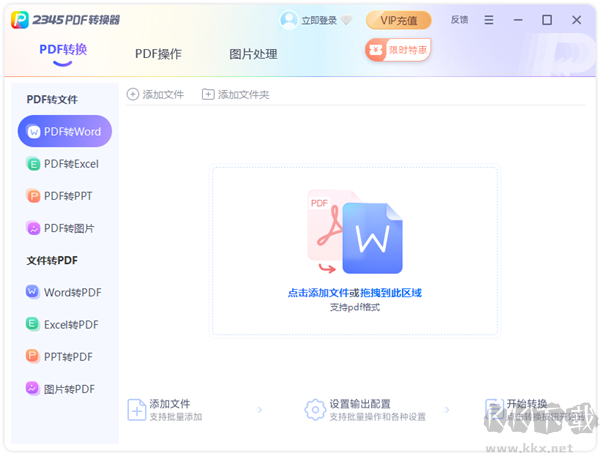Switch to the PDF转换 tab
600x455 pixels.
pyautogui.click(x=63, y=50)
